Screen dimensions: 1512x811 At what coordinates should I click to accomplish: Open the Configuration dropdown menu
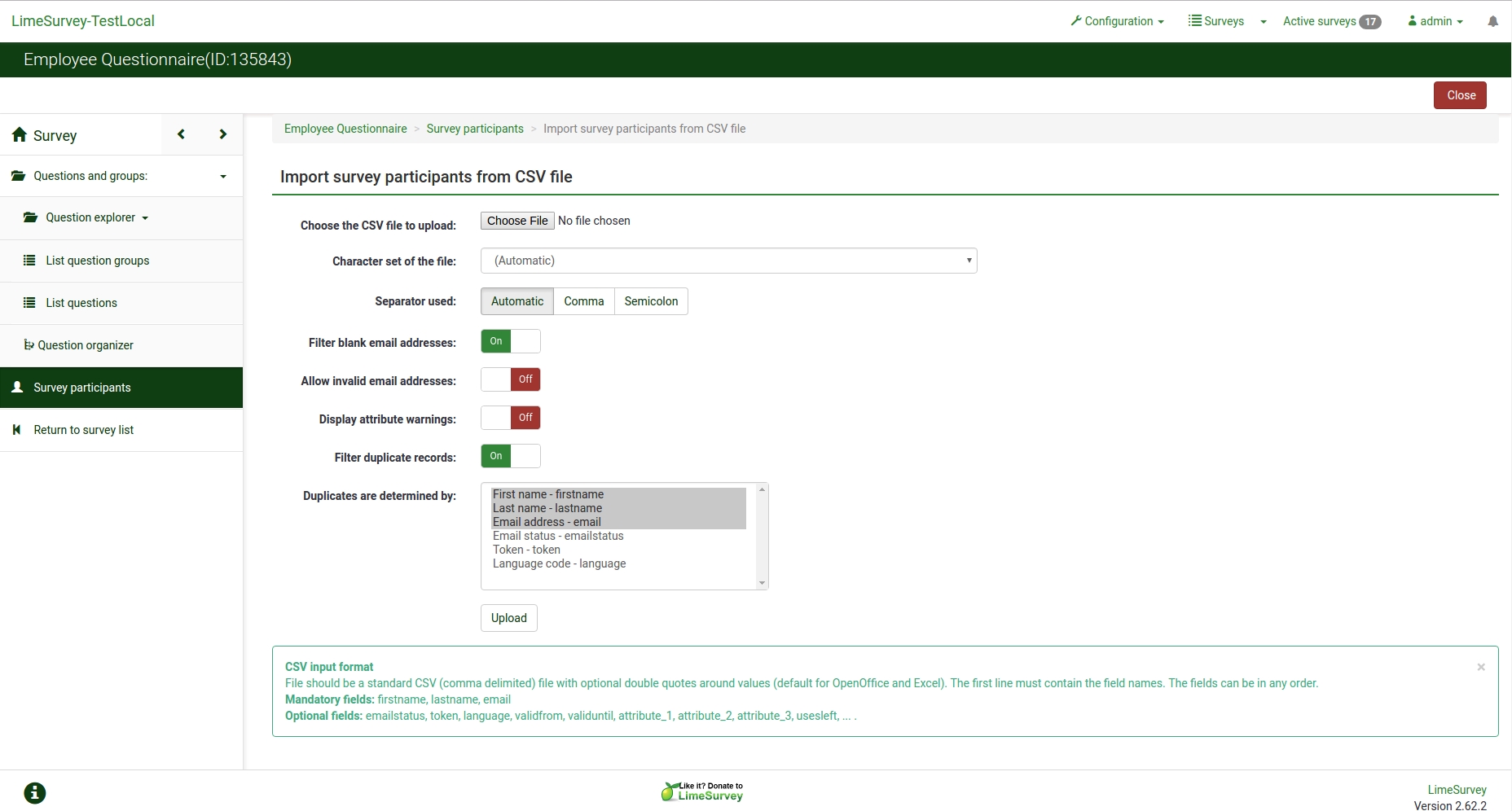pyautogui.click(x=1117, y=21)
